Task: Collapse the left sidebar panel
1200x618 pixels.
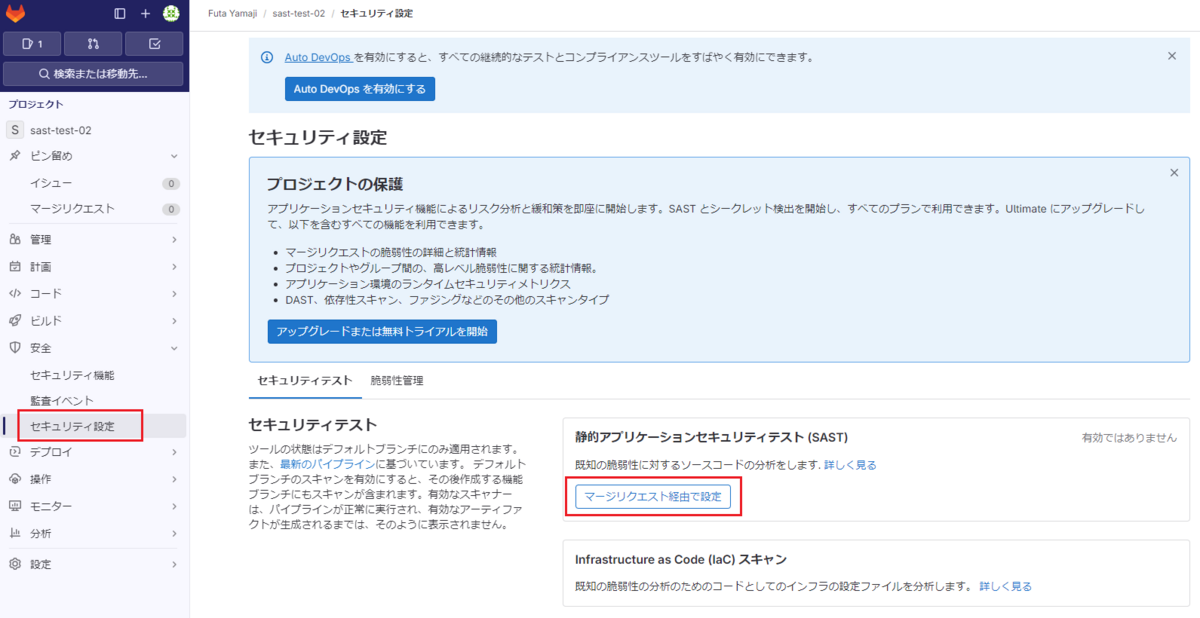Action: coord(120,14)
